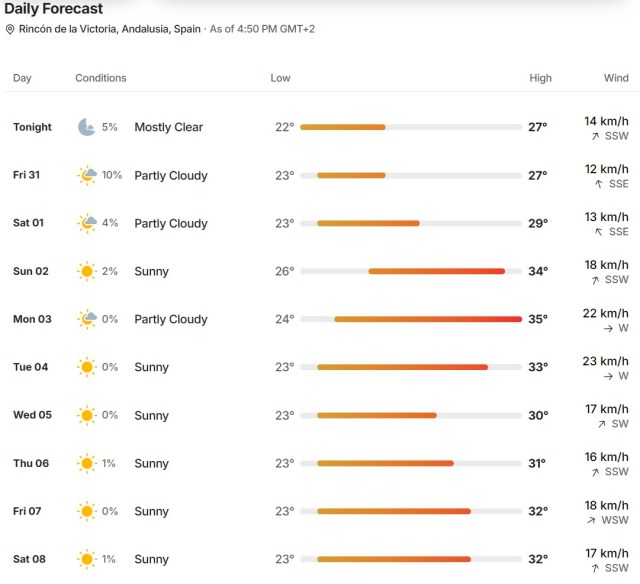Click the moon icon for Tonight

pyautogui.click(x=87, y=127)
